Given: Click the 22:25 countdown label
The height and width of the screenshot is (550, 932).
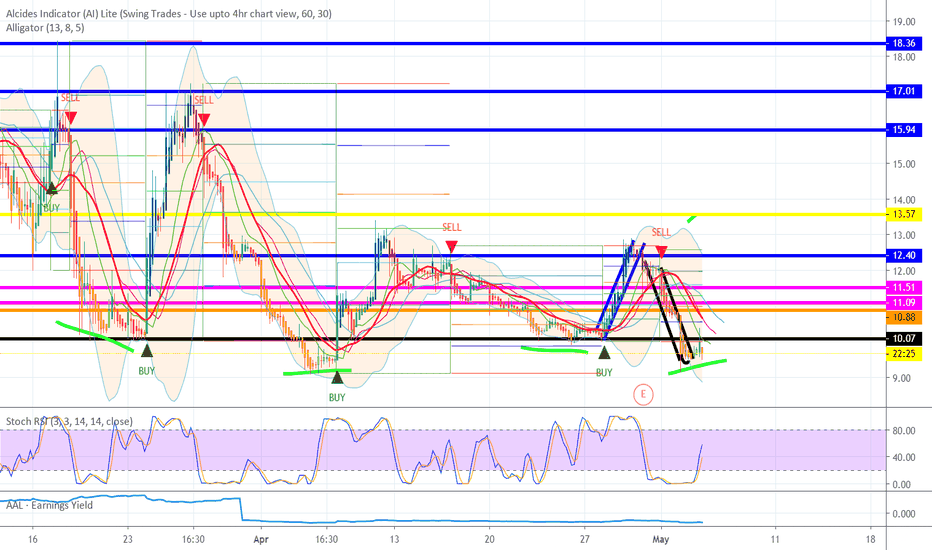Looking at the screenshot, I should [903, 354].
